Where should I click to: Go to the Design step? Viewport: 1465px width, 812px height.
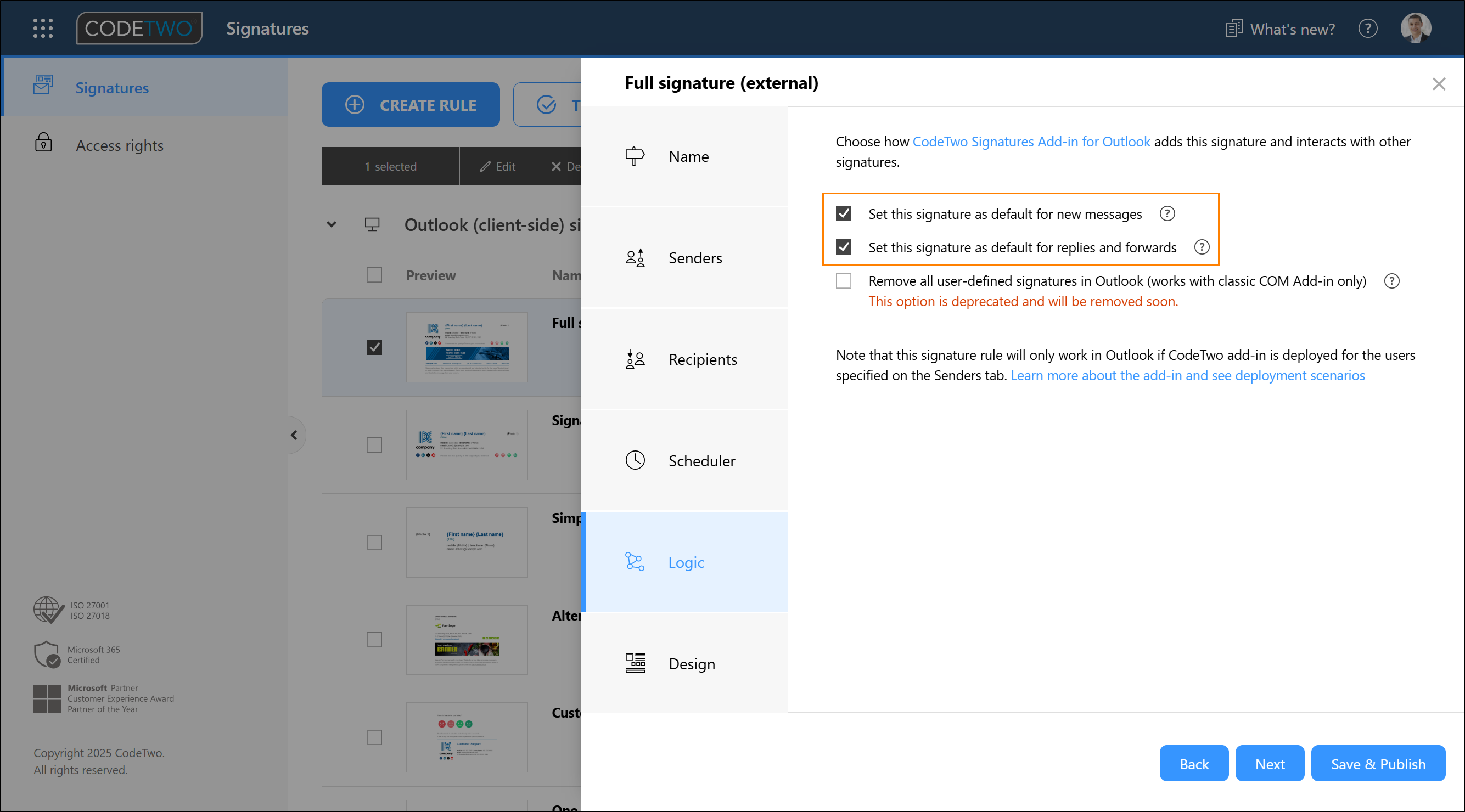(684, 663)
